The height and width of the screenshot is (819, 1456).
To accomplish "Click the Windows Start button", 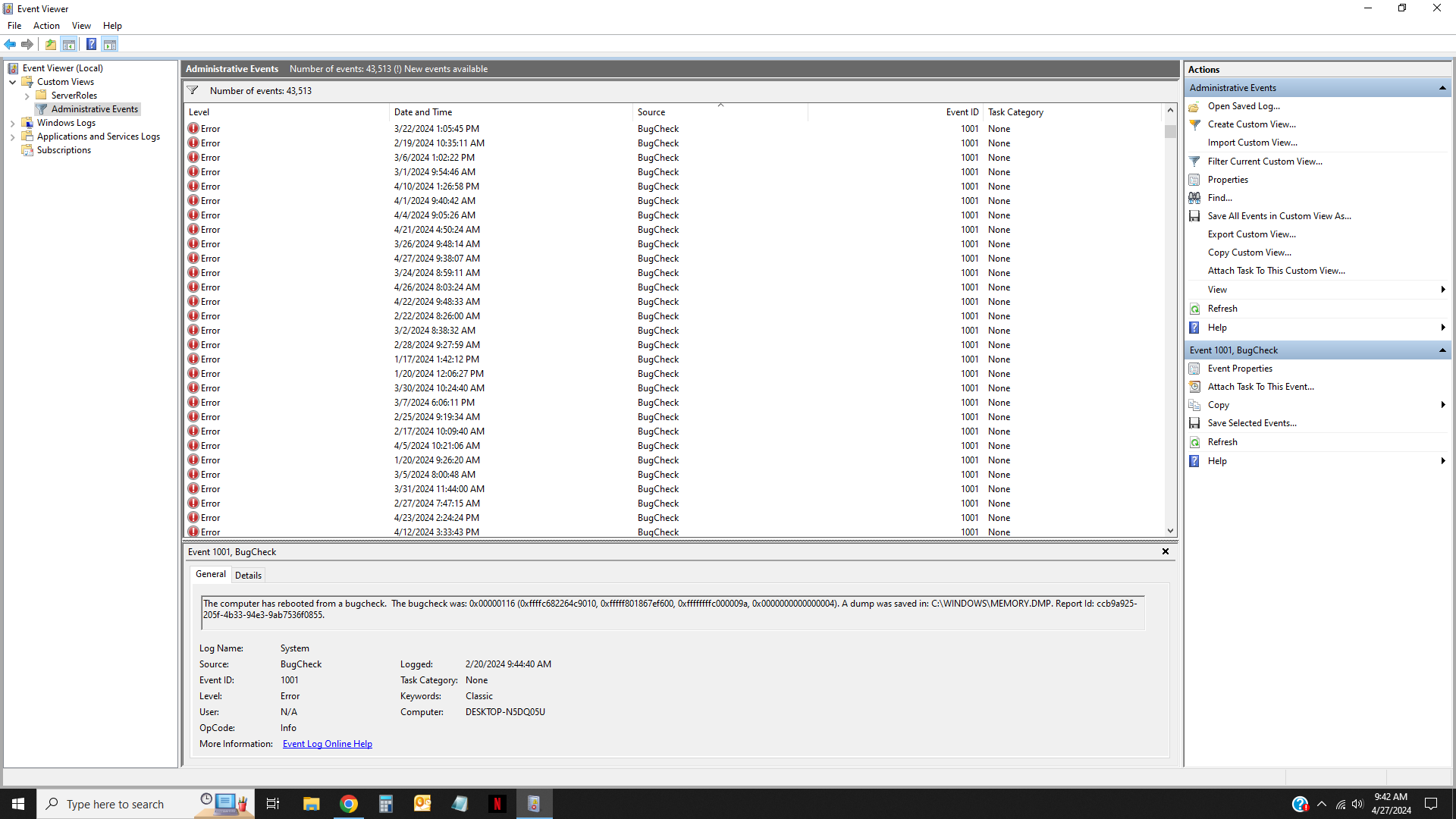I will click(x=18, y=804).
